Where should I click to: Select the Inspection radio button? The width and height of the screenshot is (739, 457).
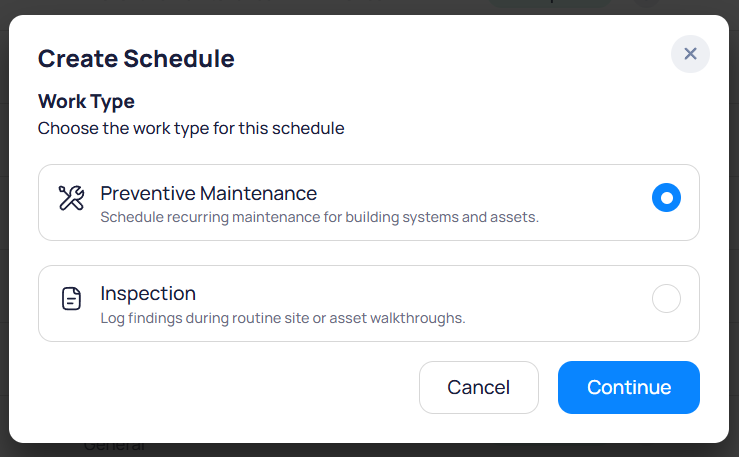point(666,299)
